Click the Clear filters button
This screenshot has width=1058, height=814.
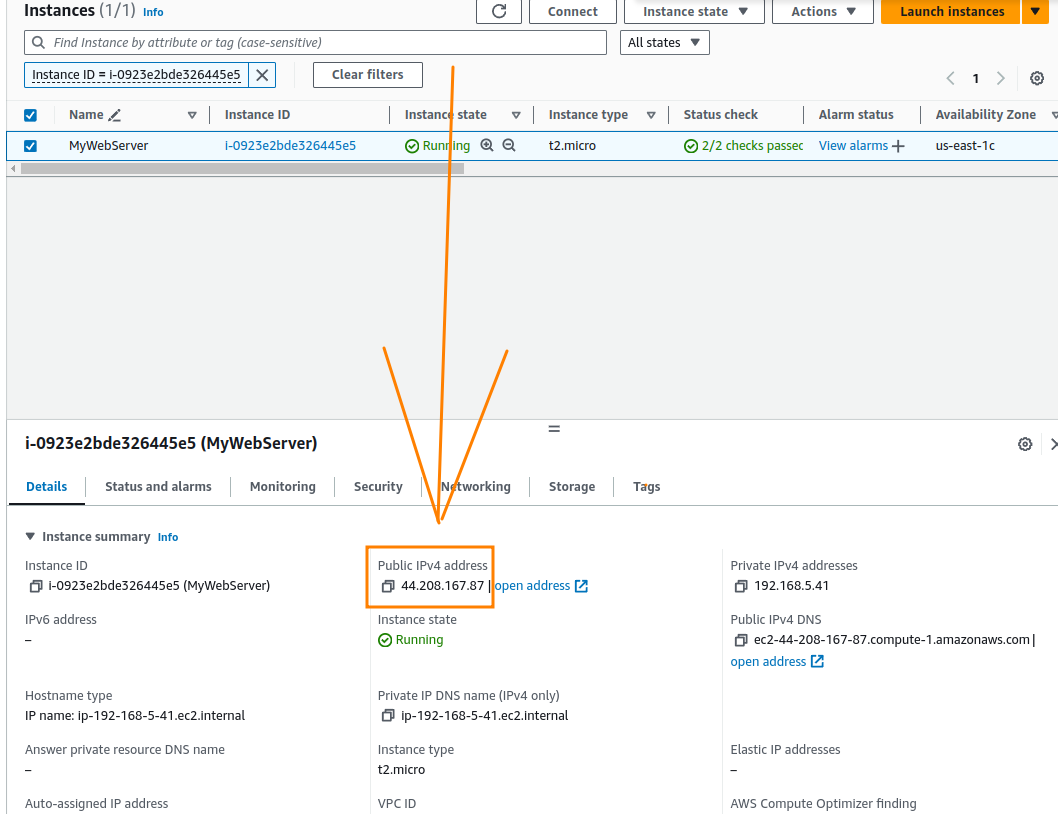pyautogui.click(x=368, y=74)
